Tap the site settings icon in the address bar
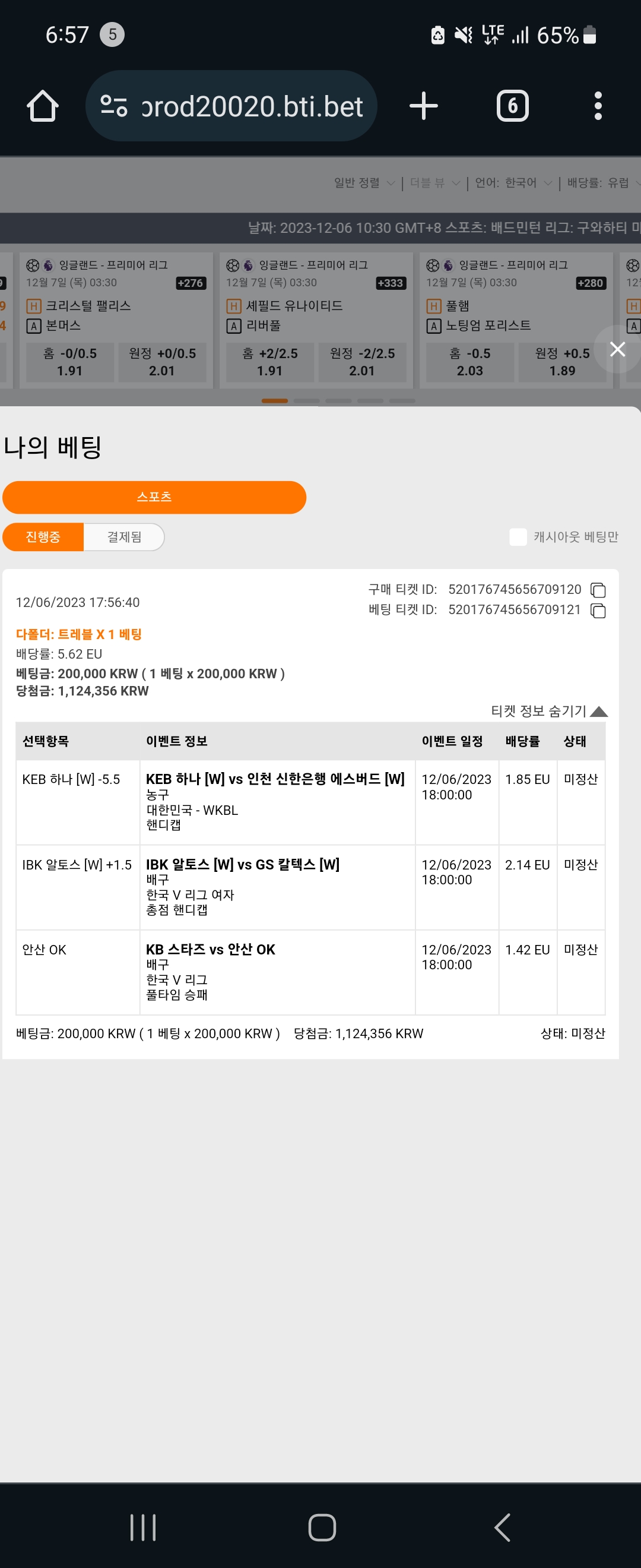The height and width of the screenshot is (1568, 641). (114, 106)
